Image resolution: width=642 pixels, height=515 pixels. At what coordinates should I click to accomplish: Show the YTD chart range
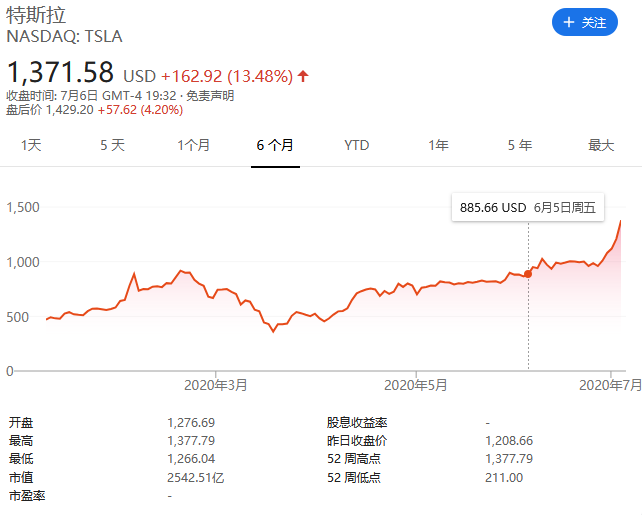pyautogui.click(x=356, y=145)
